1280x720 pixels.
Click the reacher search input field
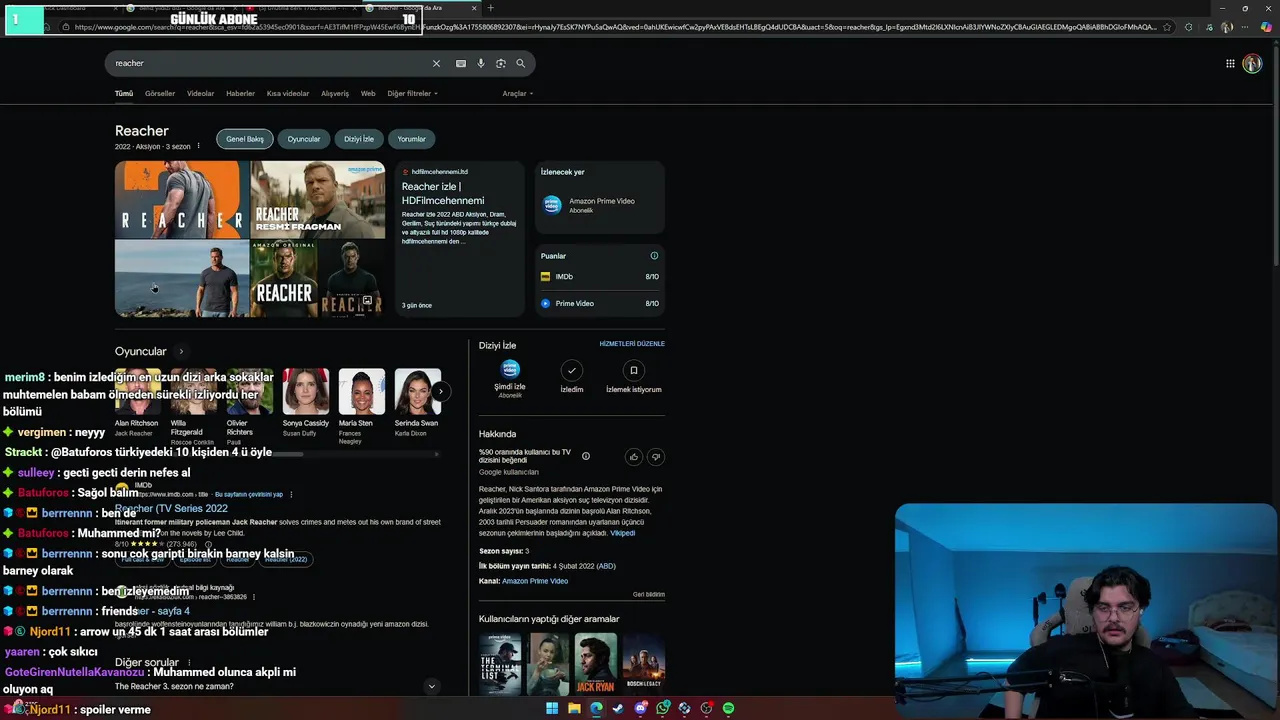coord(270,63)
